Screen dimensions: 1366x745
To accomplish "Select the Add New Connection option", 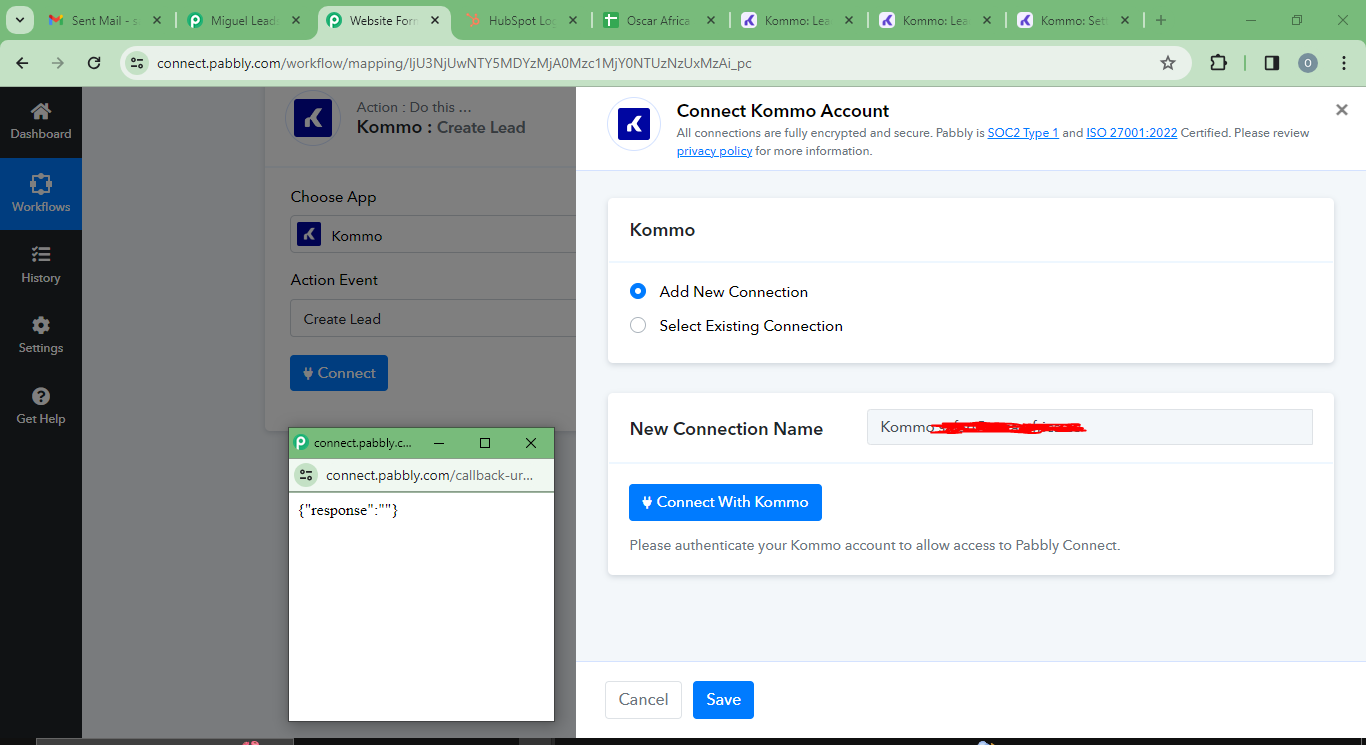I will click(x=638, y=292).
